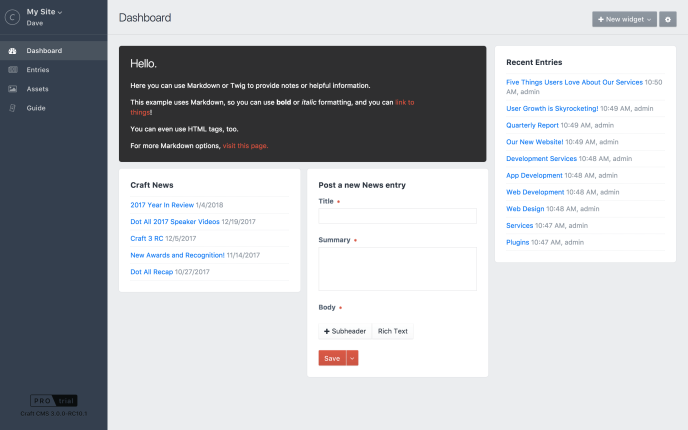Click the PRO trial badge
Image resolution: width=688 pixels, height=430 pixels.
(x=54, y=401)
